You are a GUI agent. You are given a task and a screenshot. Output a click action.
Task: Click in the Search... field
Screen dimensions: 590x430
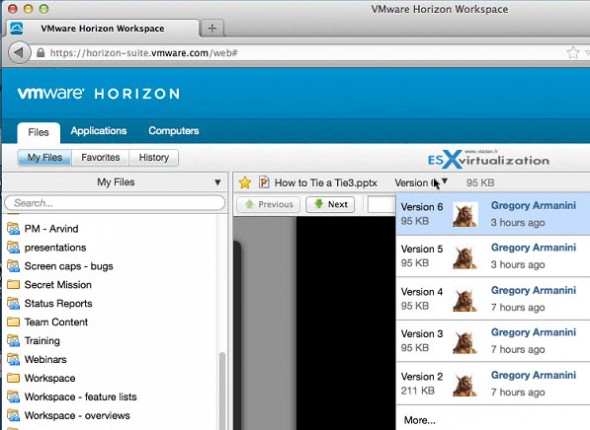[x=115, y=203]
